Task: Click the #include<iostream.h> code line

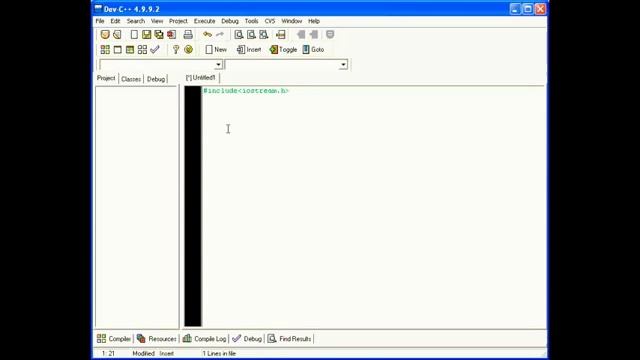Action: click(x=246, y=91)
